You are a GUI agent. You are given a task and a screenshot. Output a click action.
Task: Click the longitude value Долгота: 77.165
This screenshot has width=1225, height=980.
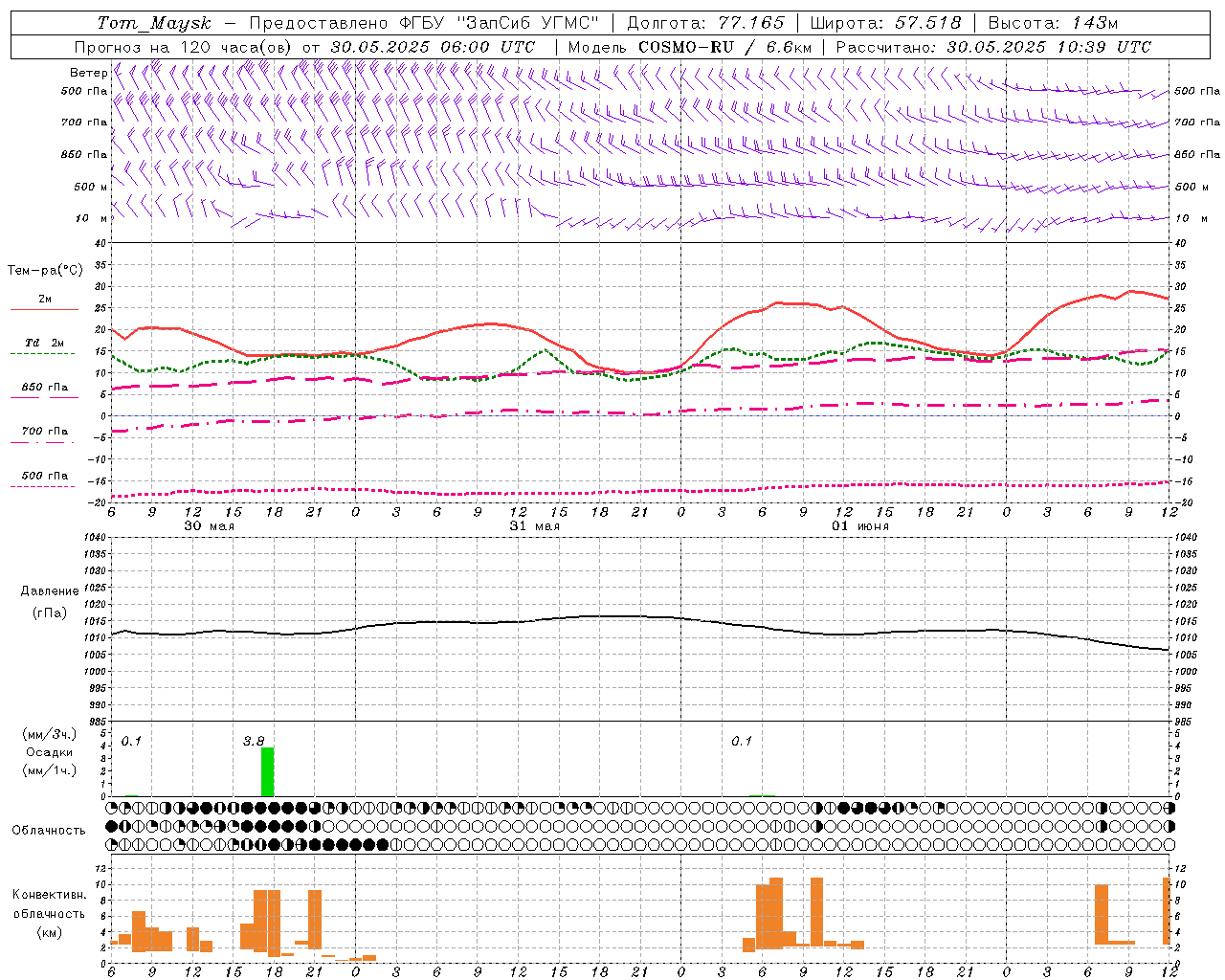click(705, 23)
